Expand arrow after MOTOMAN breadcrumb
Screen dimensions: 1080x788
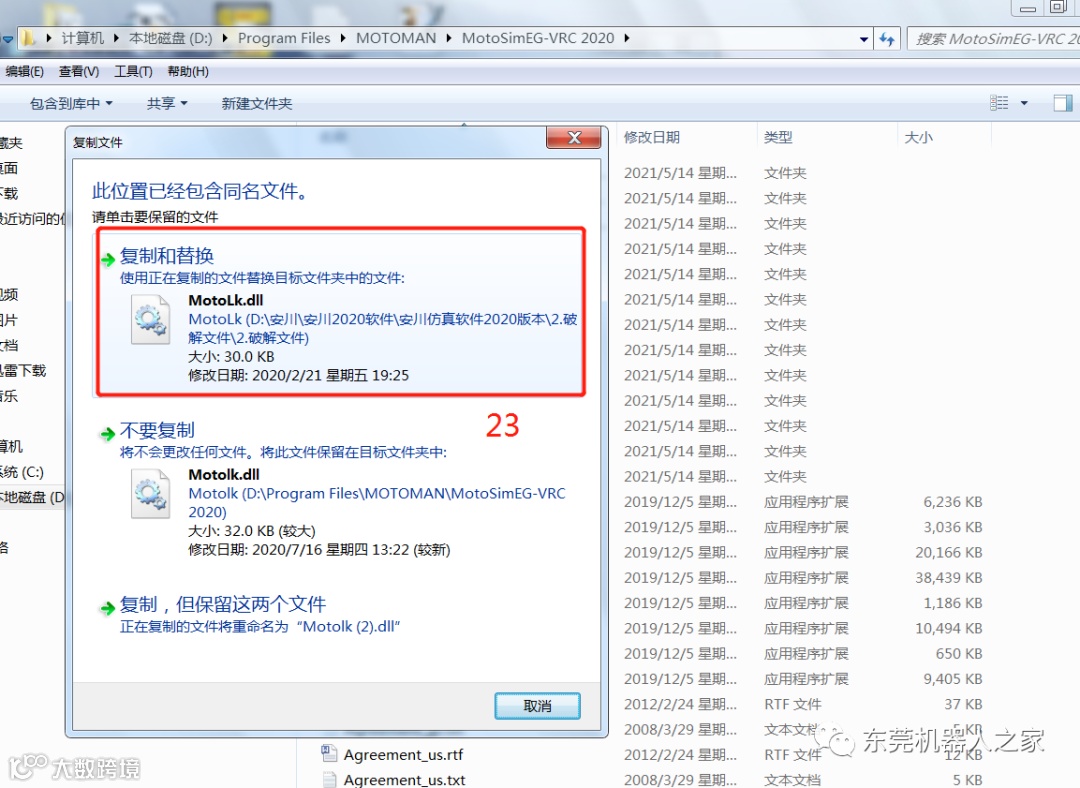[x=449, y=39]
